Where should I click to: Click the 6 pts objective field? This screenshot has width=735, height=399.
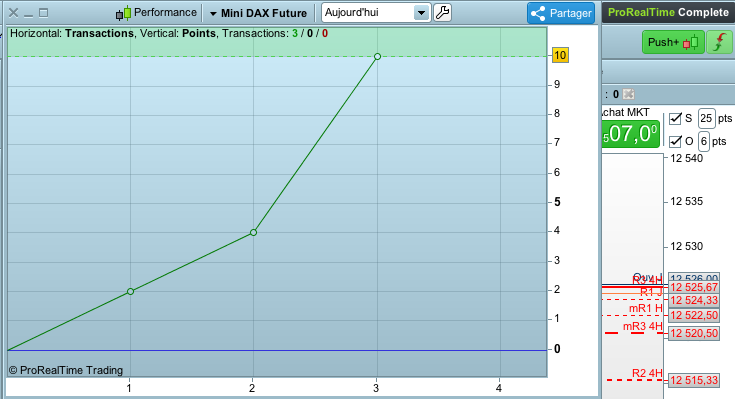704,141
